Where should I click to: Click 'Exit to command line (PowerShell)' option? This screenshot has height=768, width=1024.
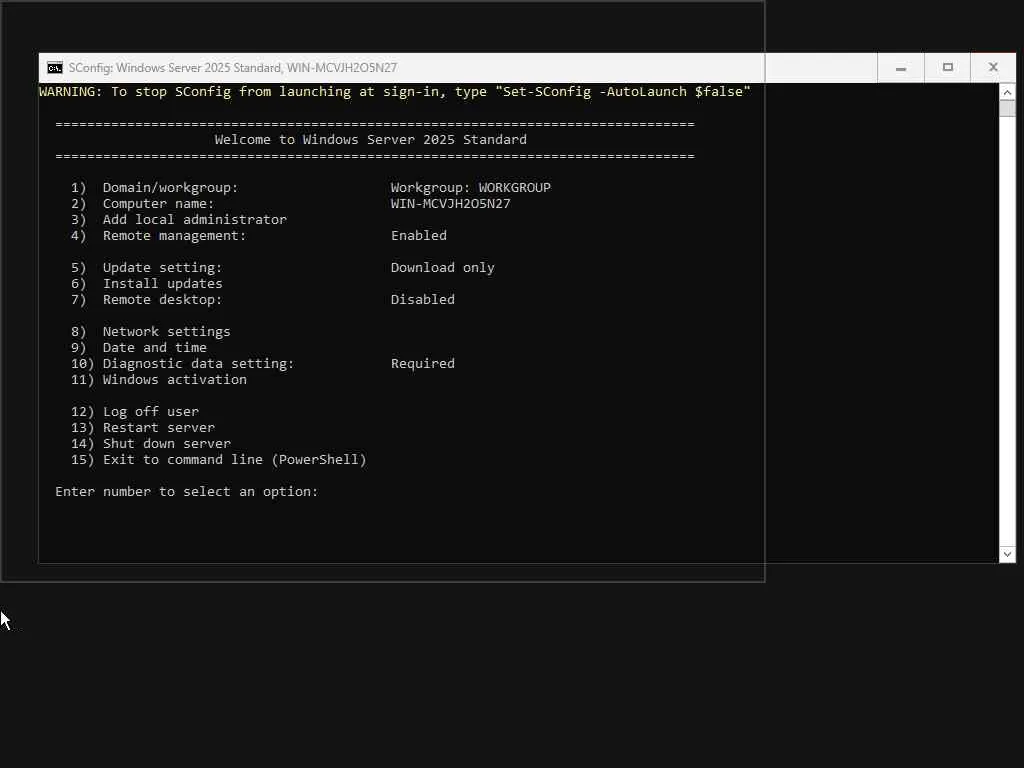(219, 460)
